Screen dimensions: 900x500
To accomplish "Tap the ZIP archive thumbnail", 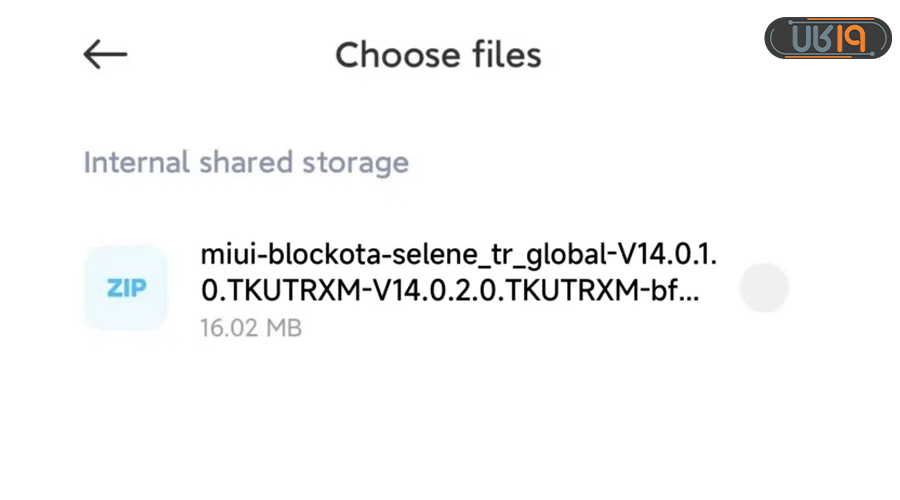I will (x=126, y=288).
